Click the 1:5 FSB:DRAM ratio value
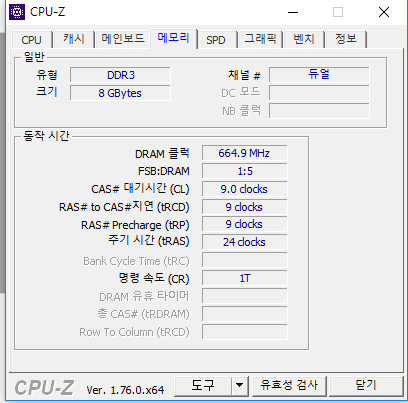 [x=244, y=171]
